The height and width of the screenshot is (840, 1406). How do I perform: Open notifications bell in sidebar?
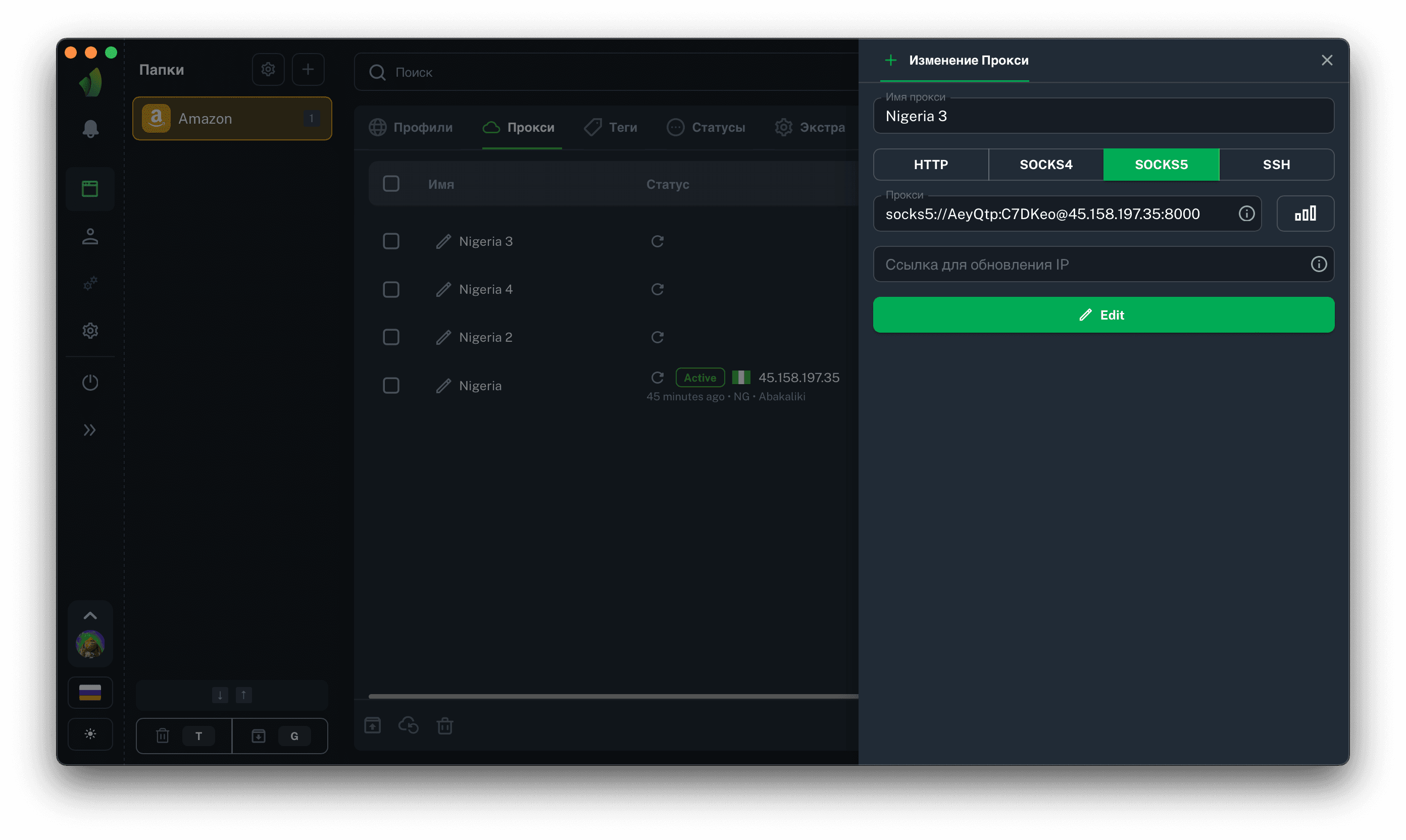90,129
